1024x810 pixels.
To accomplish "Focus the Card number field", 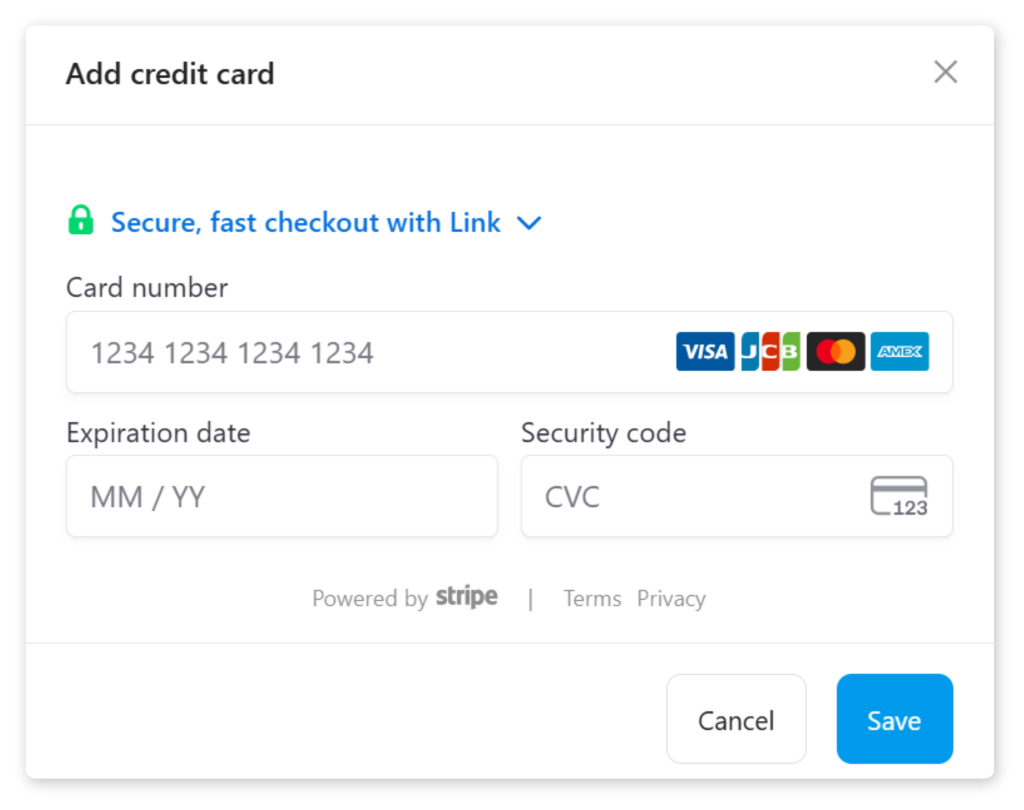I will click(370, 352).
